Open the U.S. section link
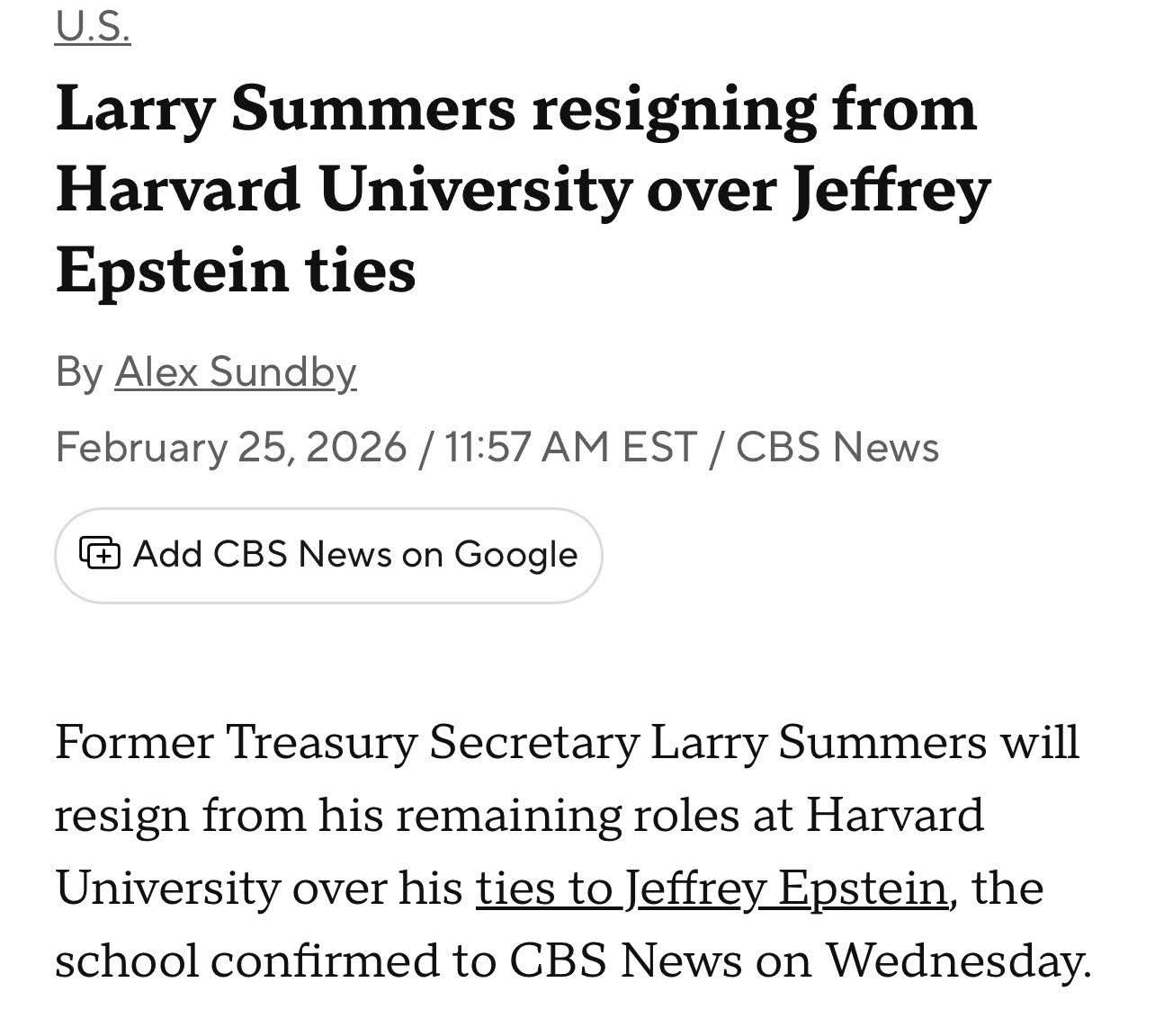This screenshot has height=1036, width=1155. click(93, 28)
